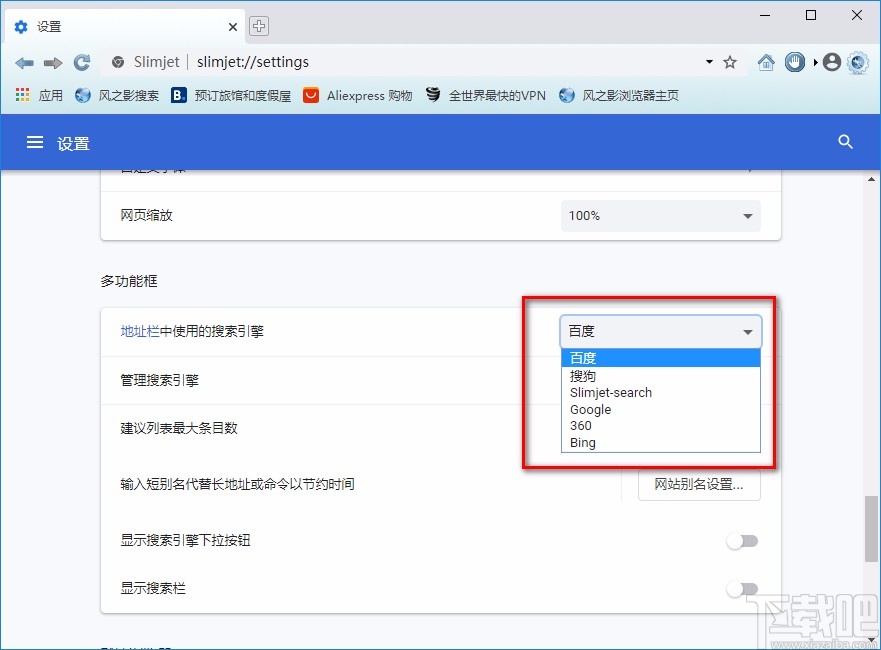Click the vertical scrollbar thumb
This screenshot has height=650, width=881.
[x=871, y=528]
